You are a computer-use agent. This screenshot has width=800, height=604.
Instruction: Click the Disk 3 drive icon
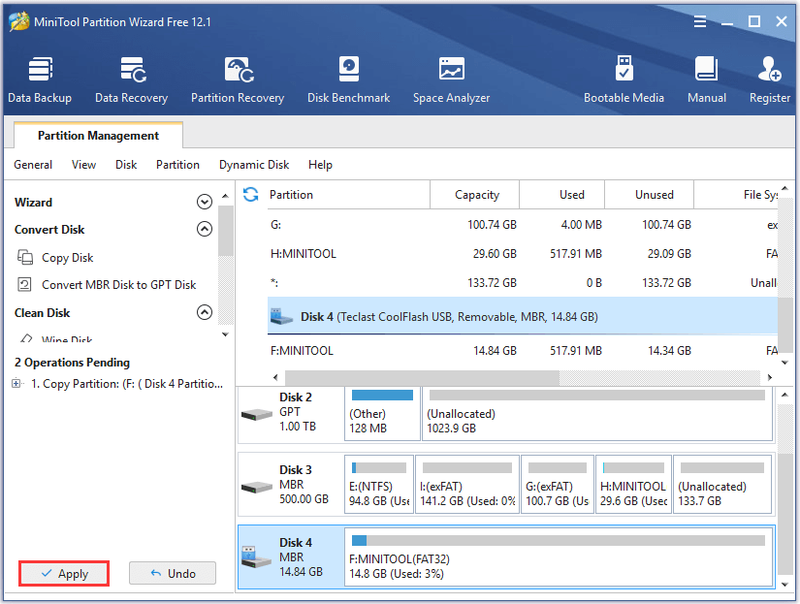coord(257,487)
